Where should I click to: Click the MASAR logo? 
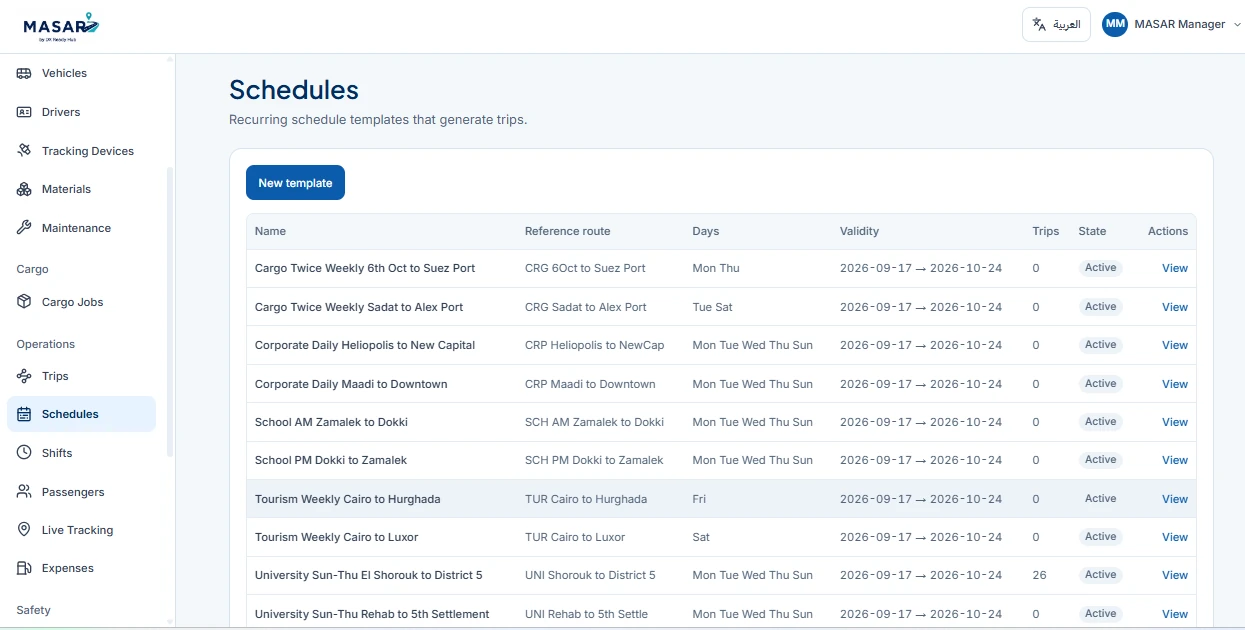(x=61, y=26)
